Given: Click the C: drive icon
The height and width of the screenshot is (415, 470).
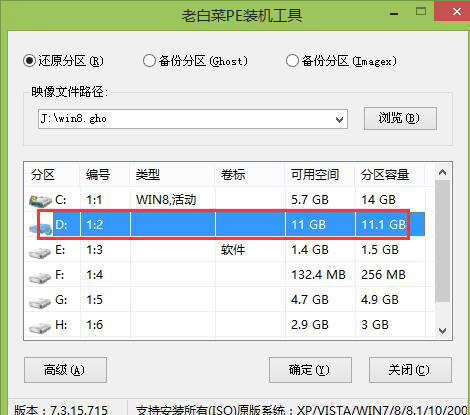Looking at the screenshot, I should click(40, 200).
